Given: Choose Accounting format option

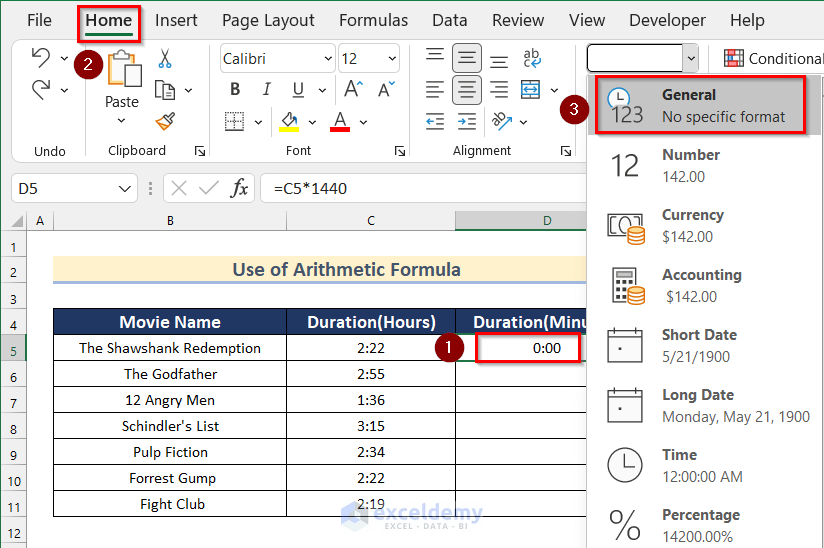Looking at the screenshot, I should pos(704,285).
